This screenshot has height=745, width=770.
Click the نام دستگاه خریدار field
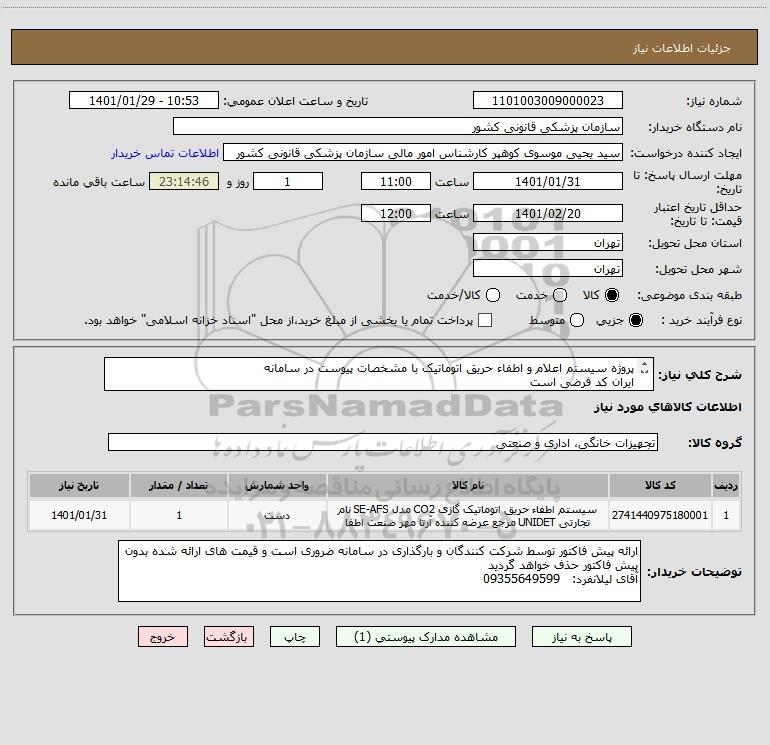[398, 126]
